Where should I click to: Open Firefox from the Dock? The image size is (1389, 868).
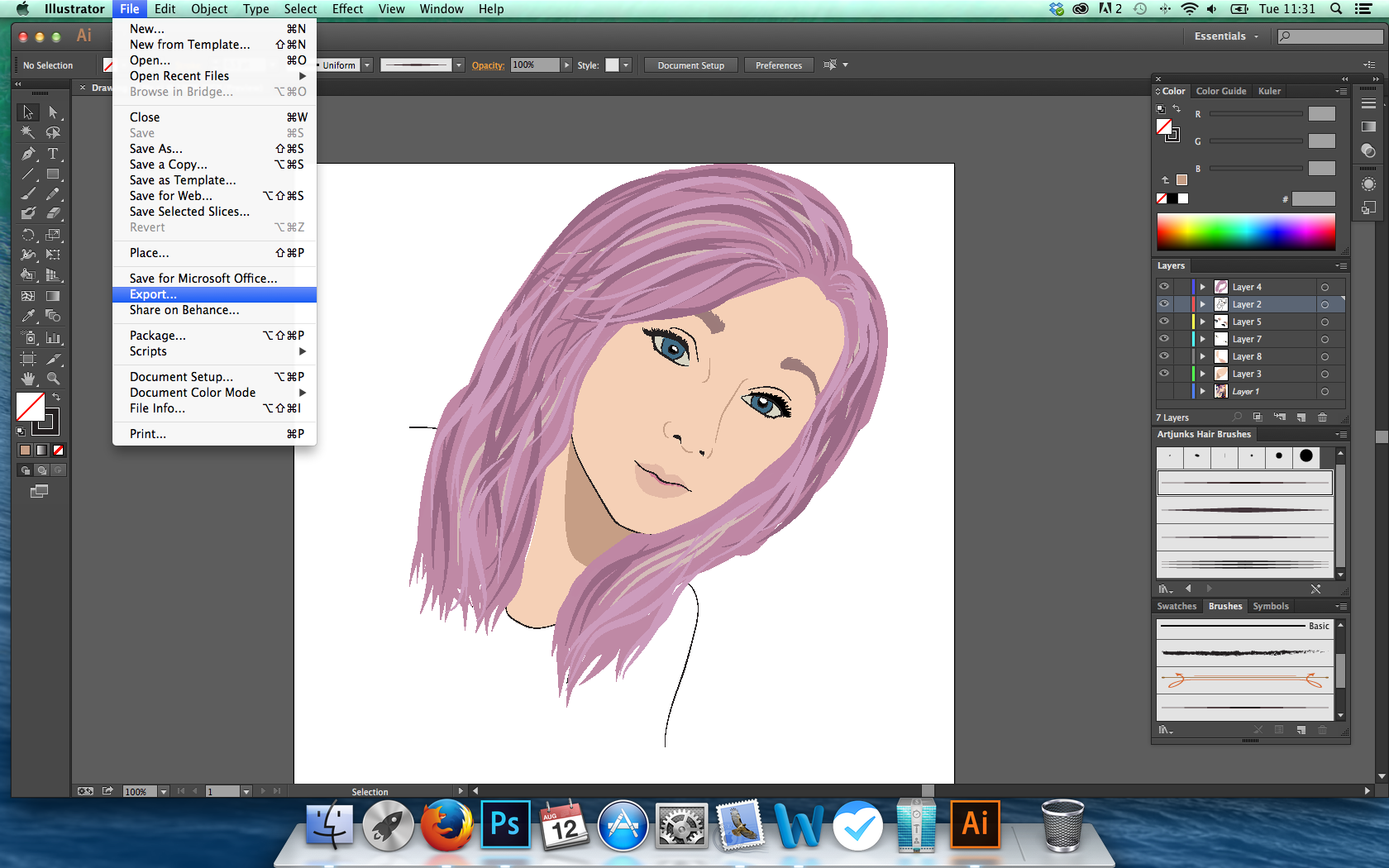446,825
